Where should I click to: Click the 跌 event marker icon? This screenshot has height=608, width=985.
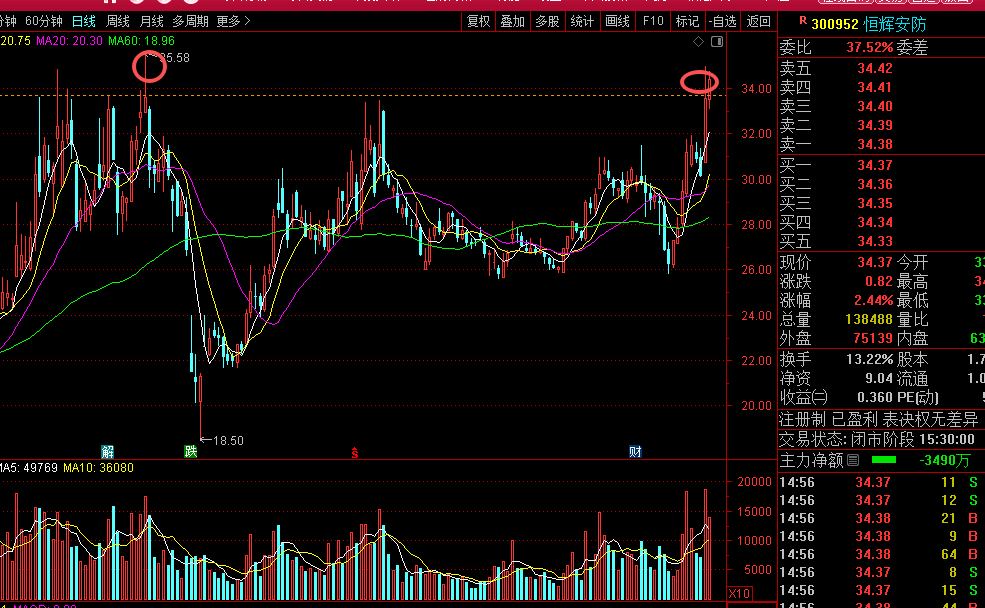190,451
